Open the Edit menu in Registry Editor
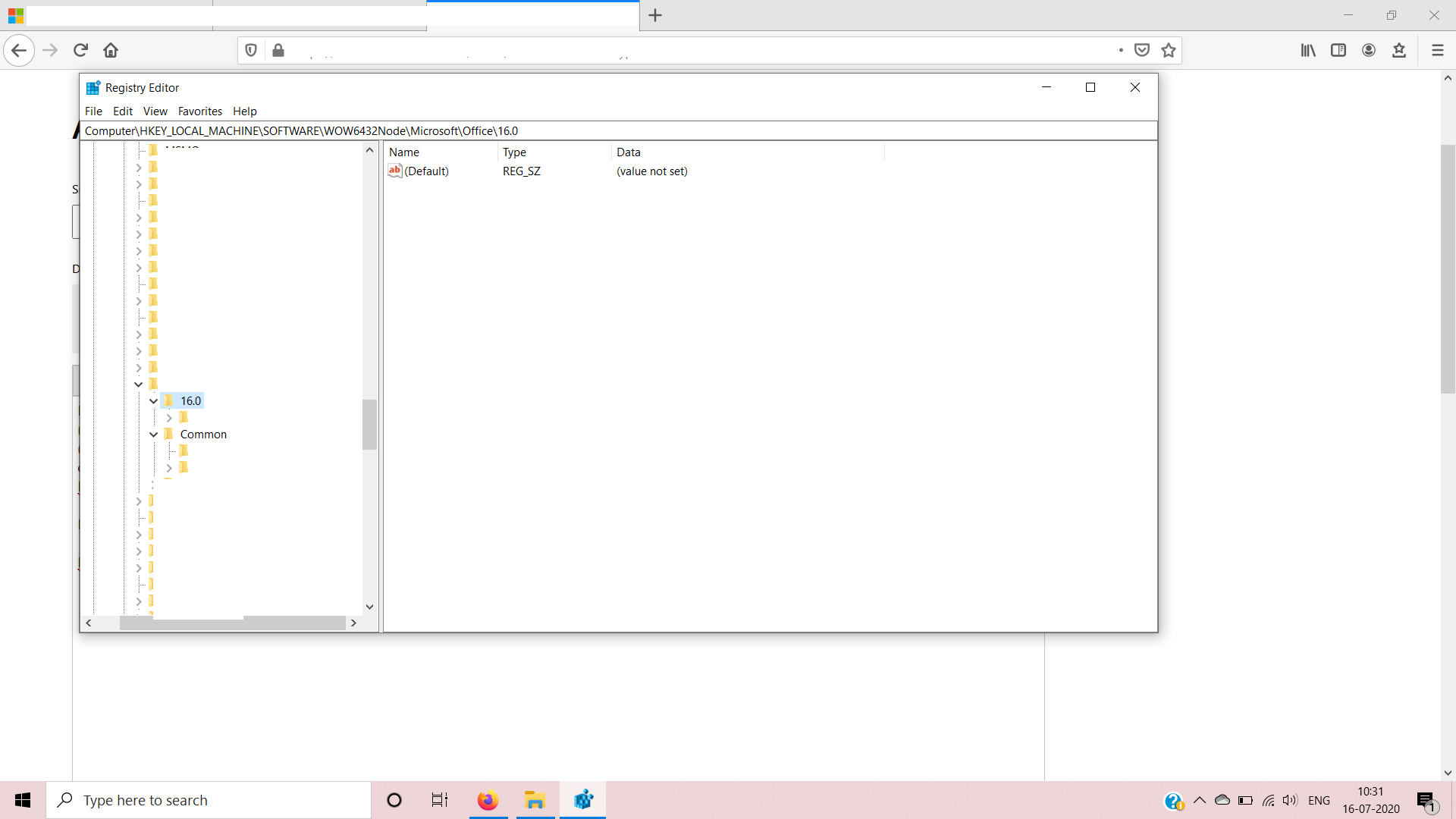Screen dimensions: 1456x819 tap(123, 111)
